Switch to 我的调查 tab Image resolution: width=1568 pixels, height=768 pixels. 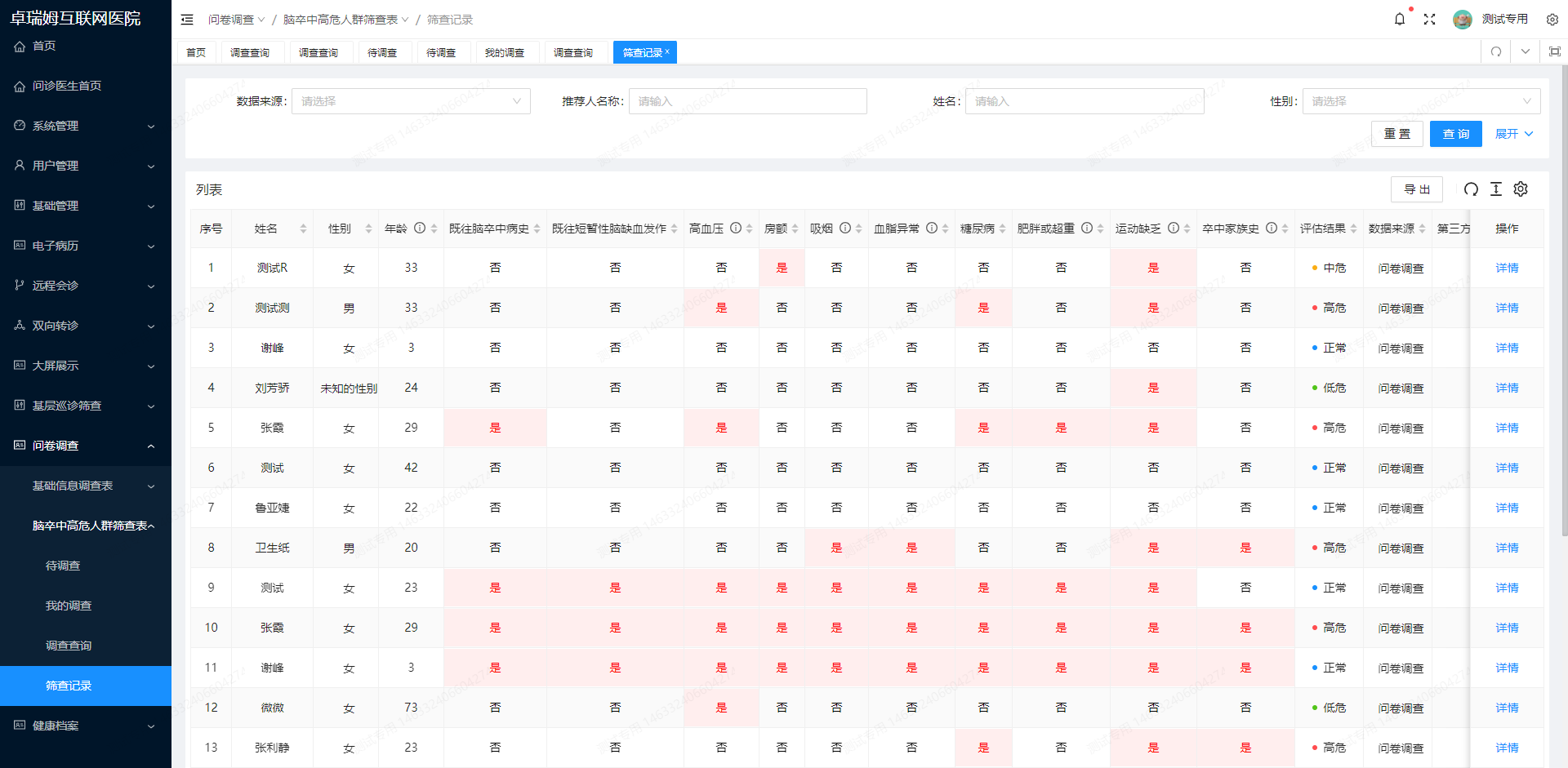tap(505, 52)
